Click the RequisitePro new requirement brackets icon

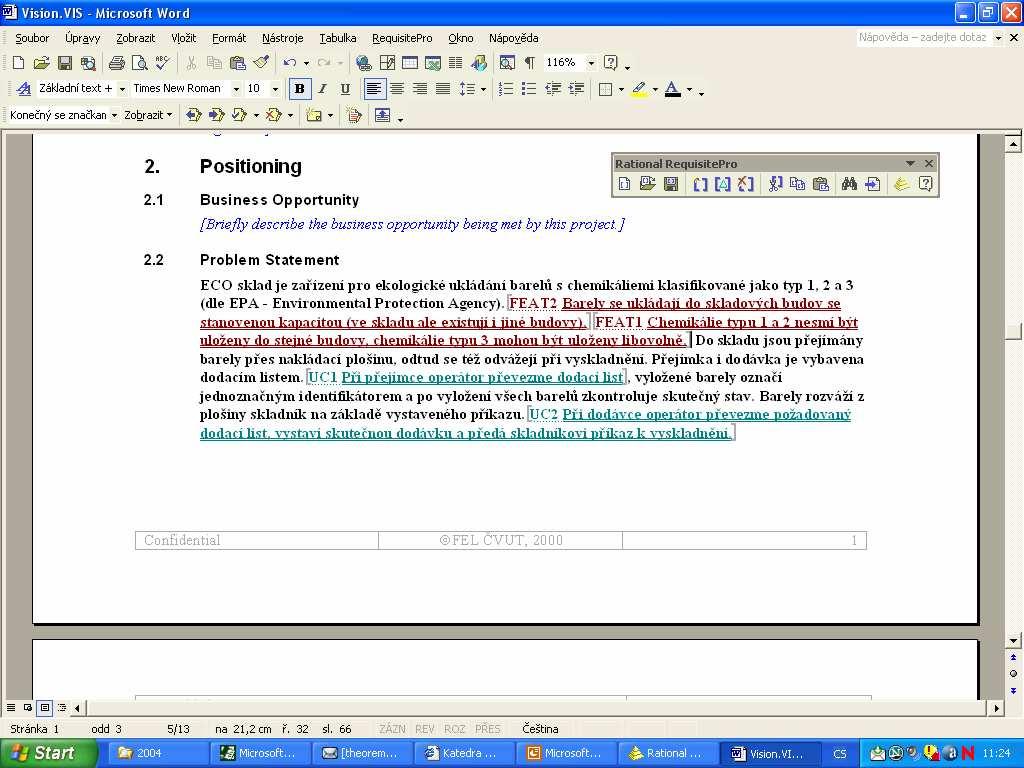click(x=700, y=184)
